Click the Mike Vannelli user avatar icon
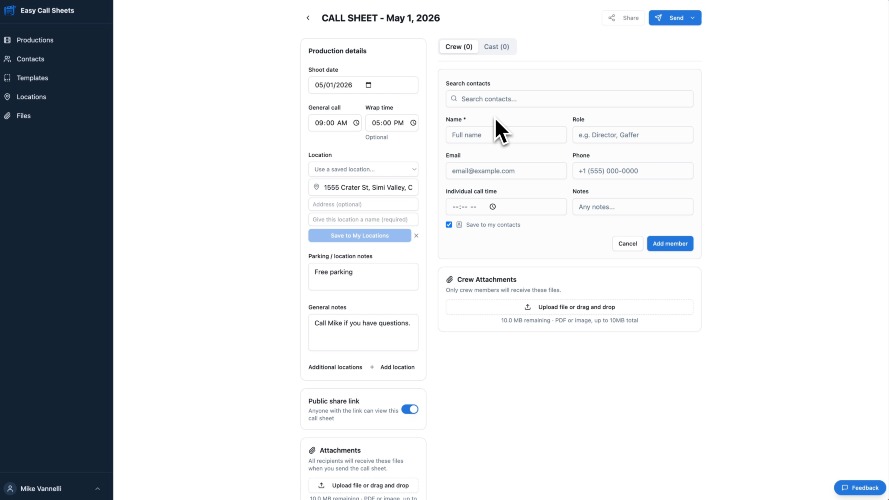This screenshot has width=889, height=500. 10,489
